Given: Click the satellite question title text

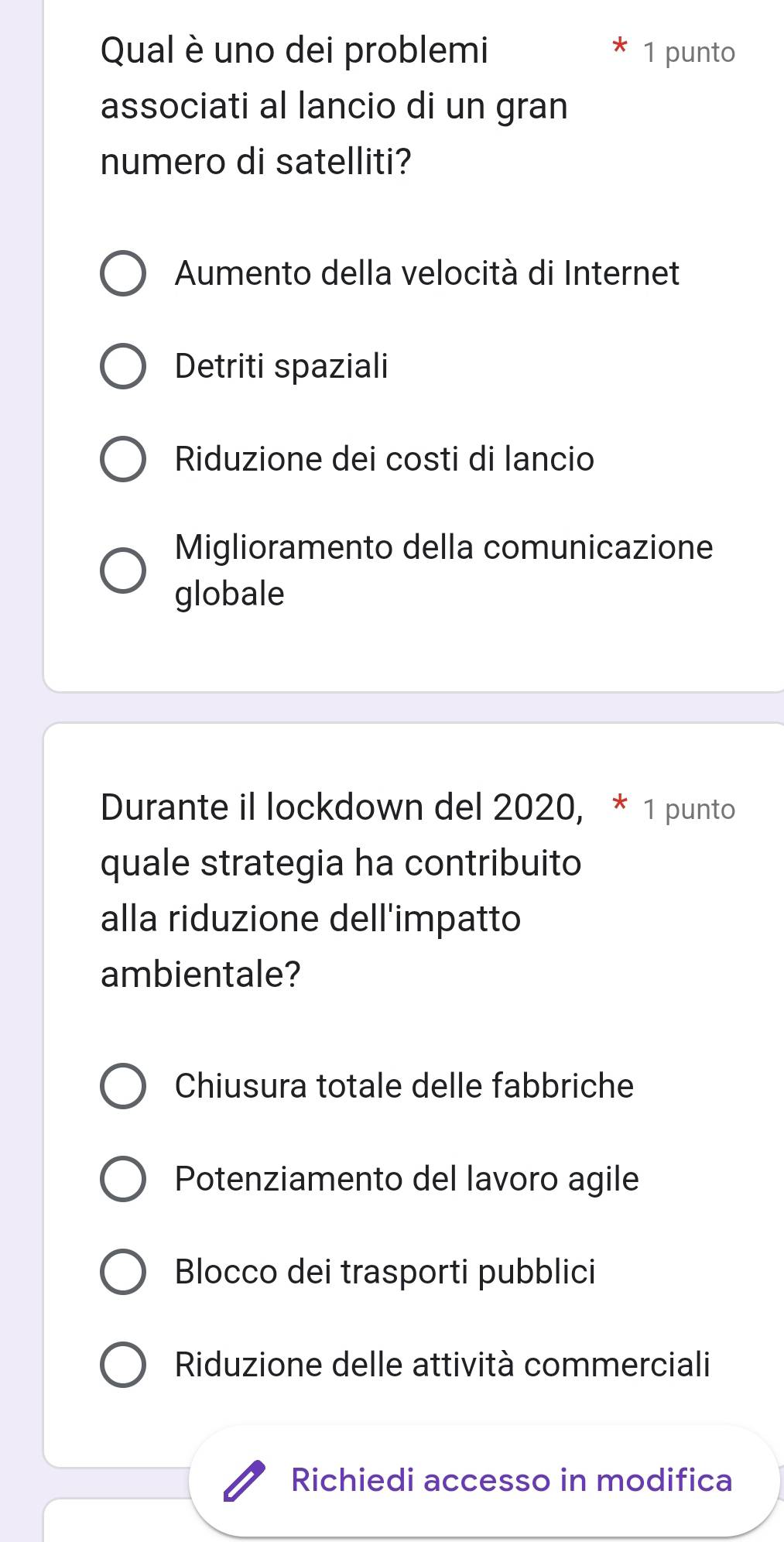Looking at the screenshot, I should [334, 106].
